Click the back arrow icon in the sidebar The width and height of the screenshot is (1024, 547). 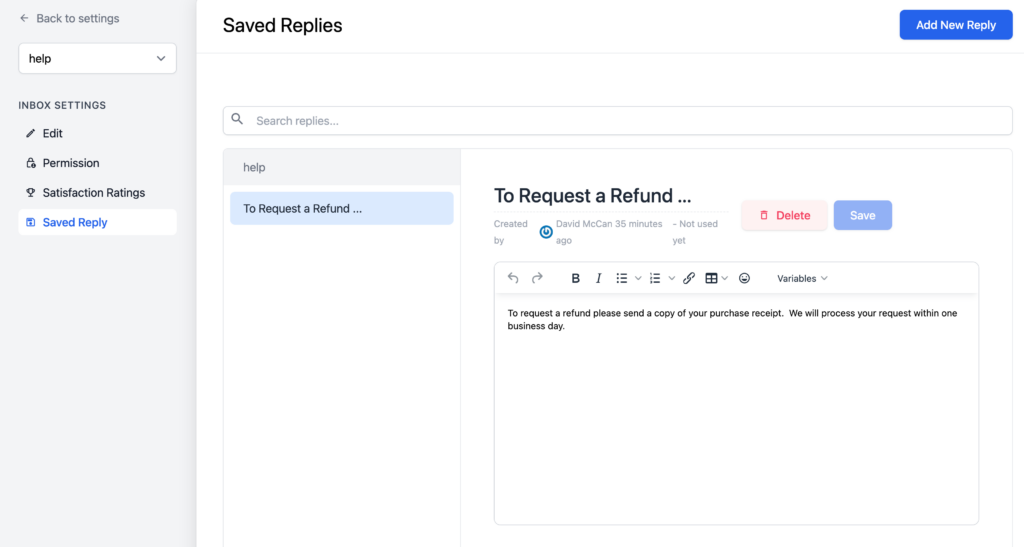pyautogui.click(x=24, y=18)
